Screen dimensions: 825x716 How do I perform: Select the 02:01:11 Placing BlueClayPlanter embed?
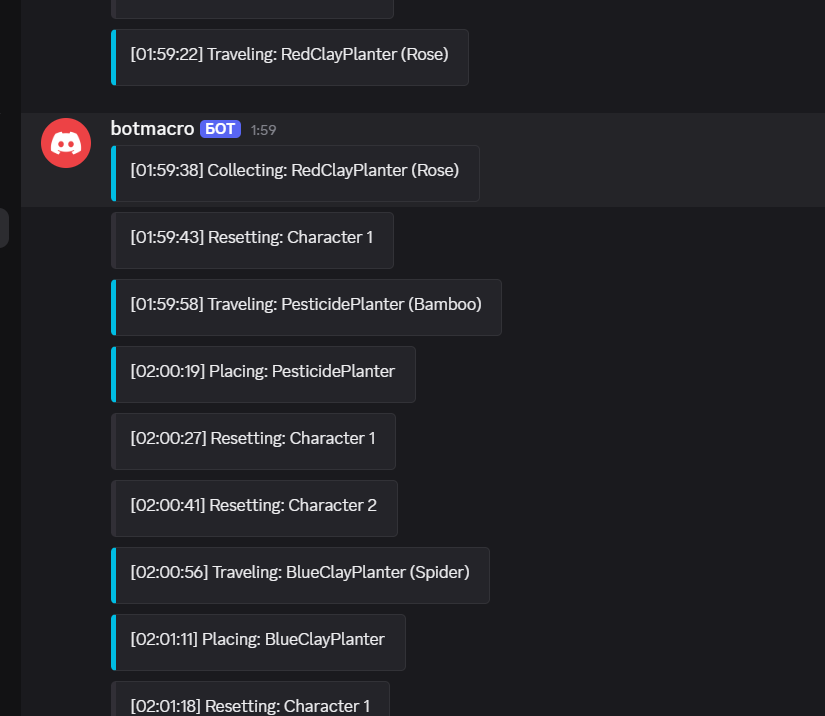click(258, 640)
